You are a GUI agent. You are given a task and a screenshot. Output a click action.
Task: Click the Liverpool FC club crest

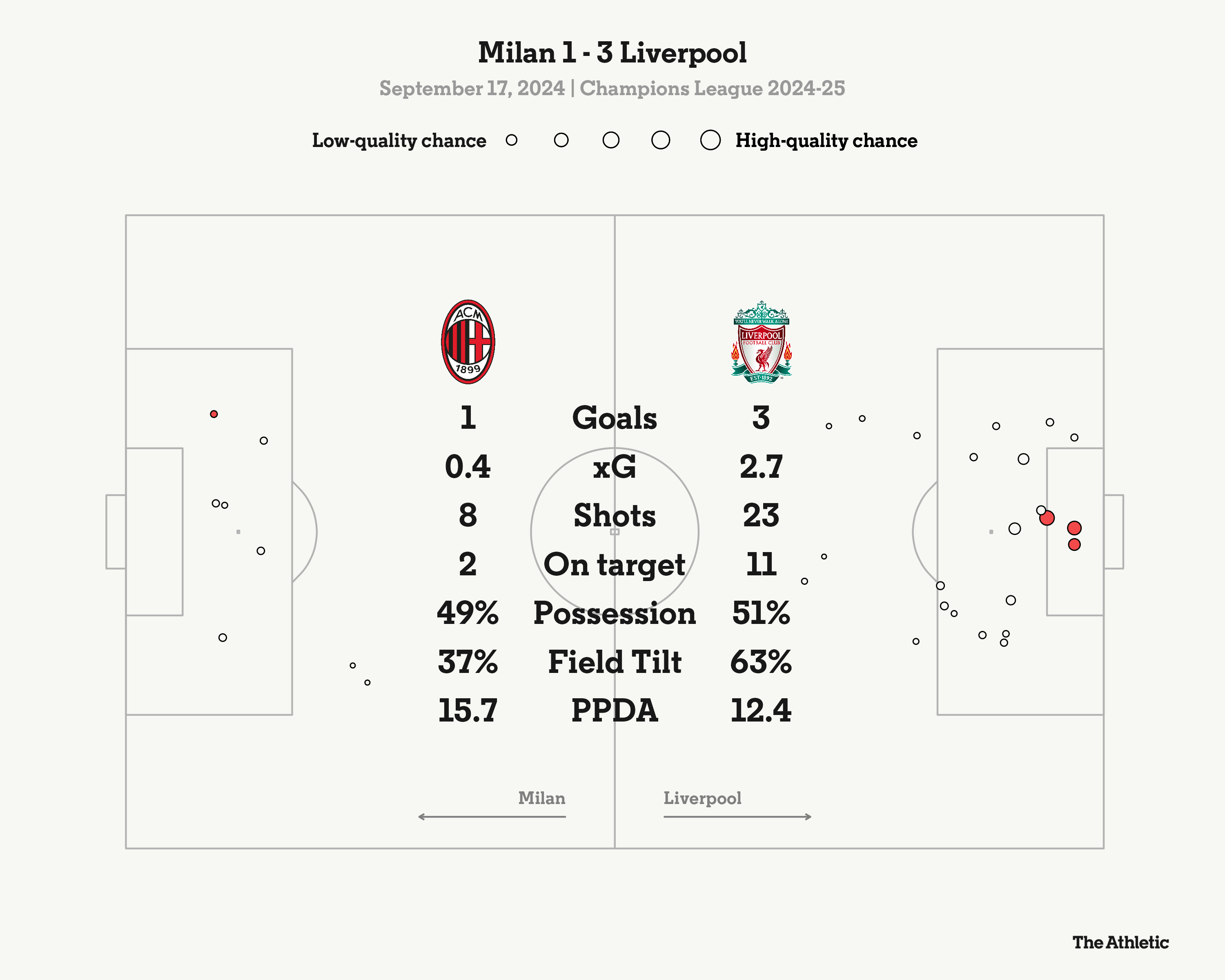pos(761,342)
